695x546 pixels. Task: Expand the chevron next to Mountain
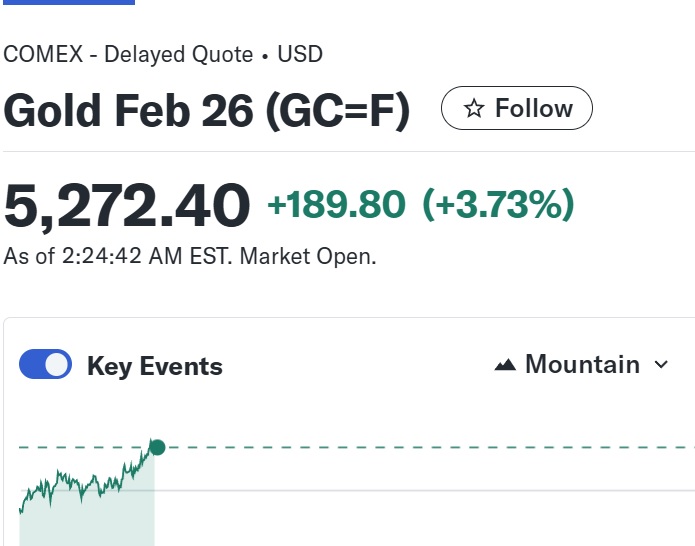tap(661, 365)
